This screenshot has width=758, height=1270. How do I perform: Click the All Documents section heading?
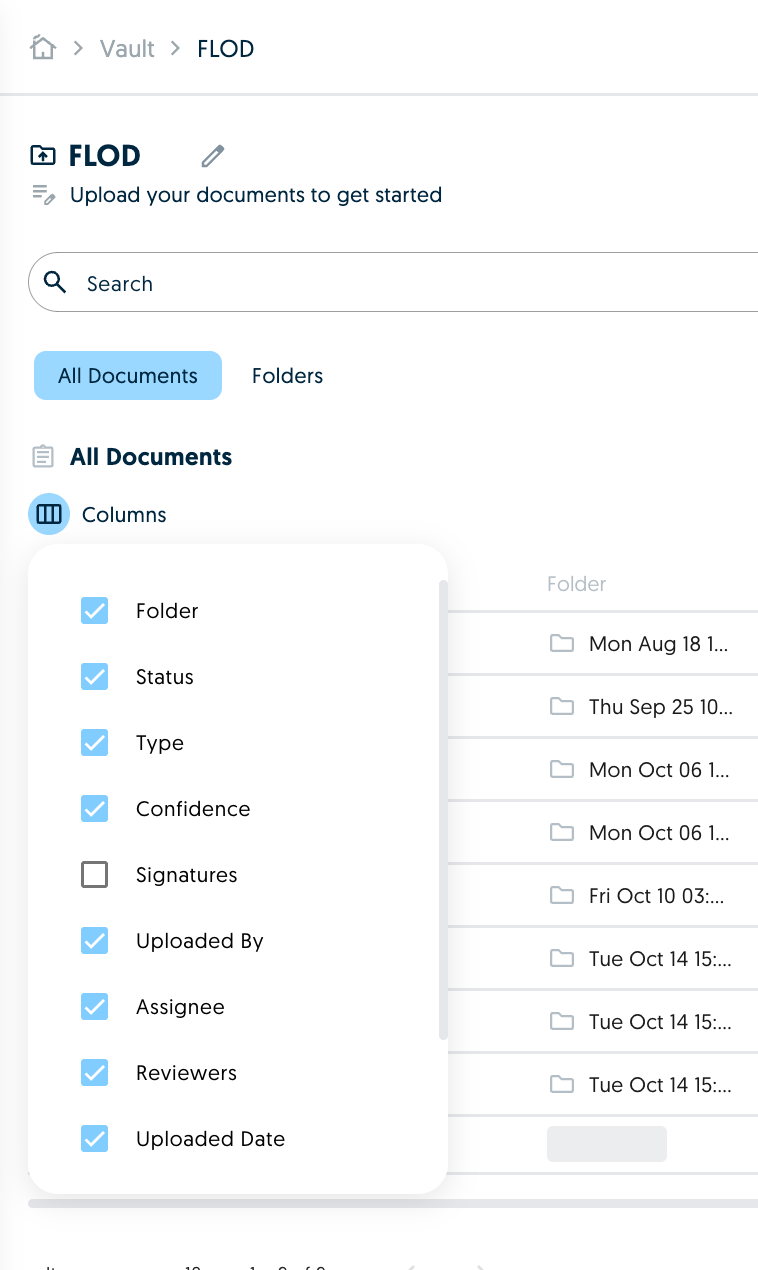(x=151, y=457)
